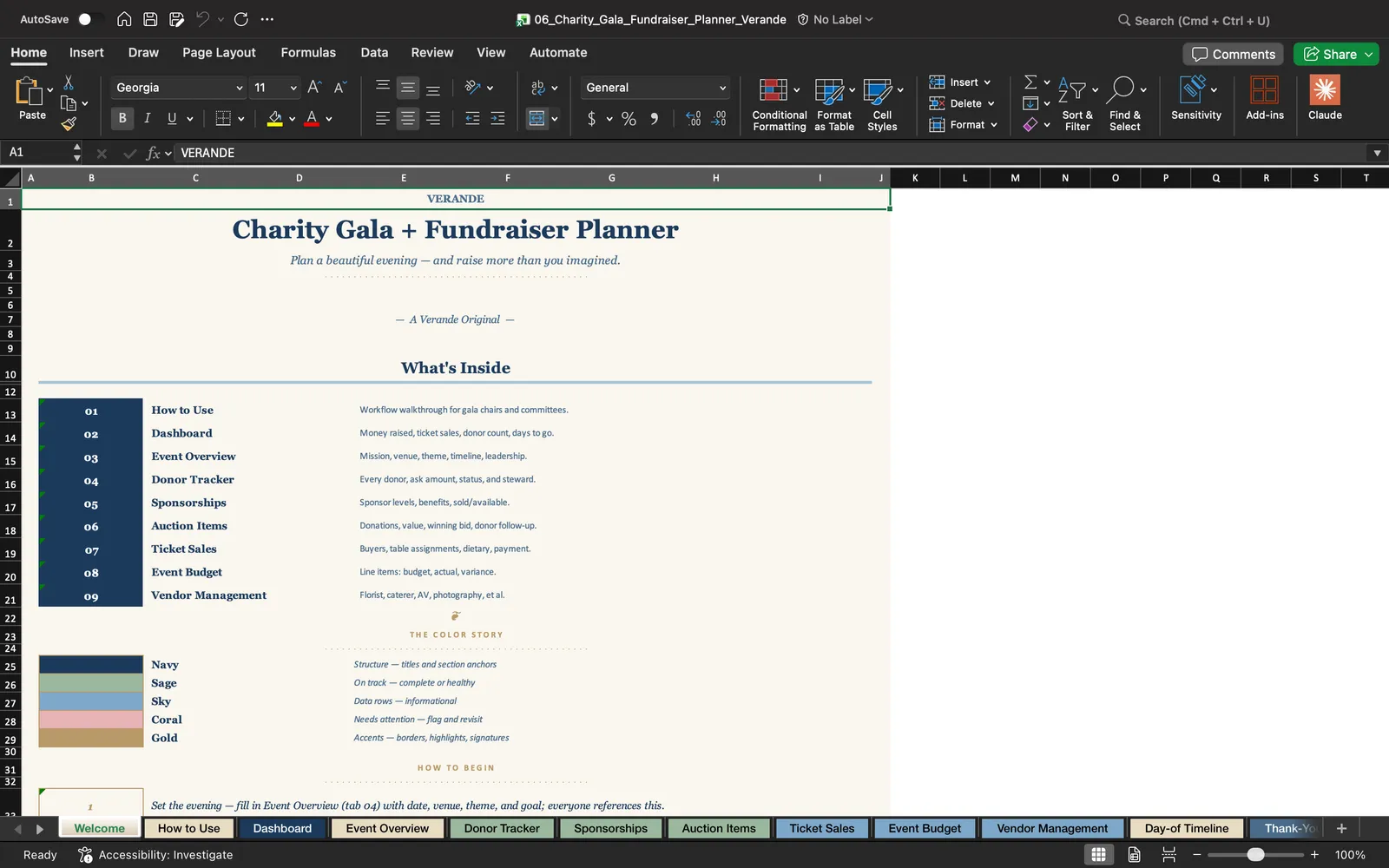The image size is (1389, 868).
Task: Adjust the zoom slider
Action: point(1255,854)
